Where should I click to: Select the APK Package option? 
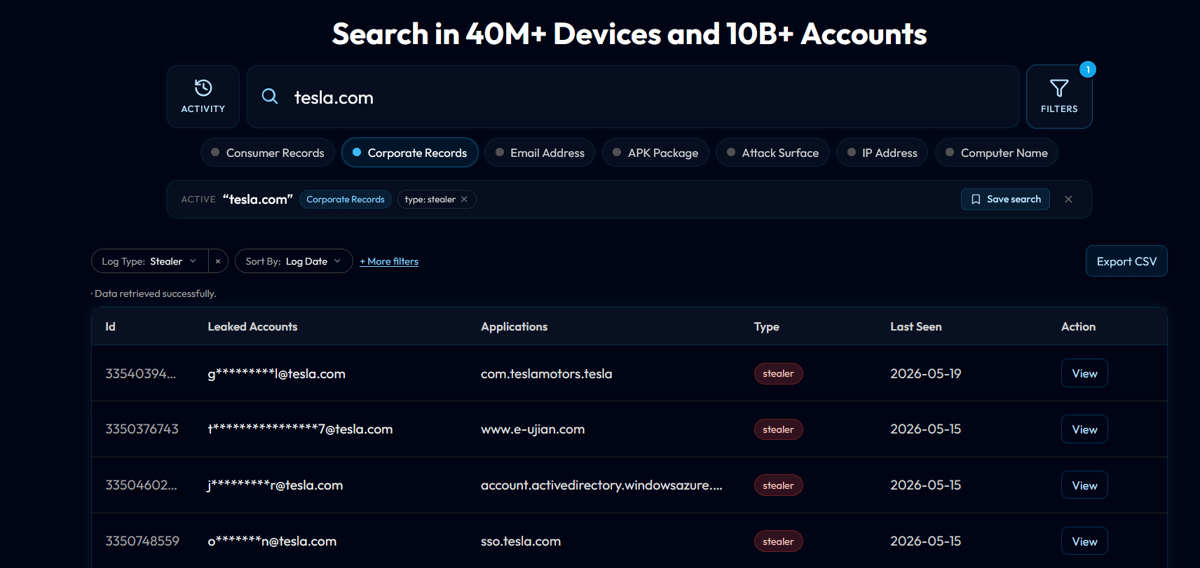point(656,153)
